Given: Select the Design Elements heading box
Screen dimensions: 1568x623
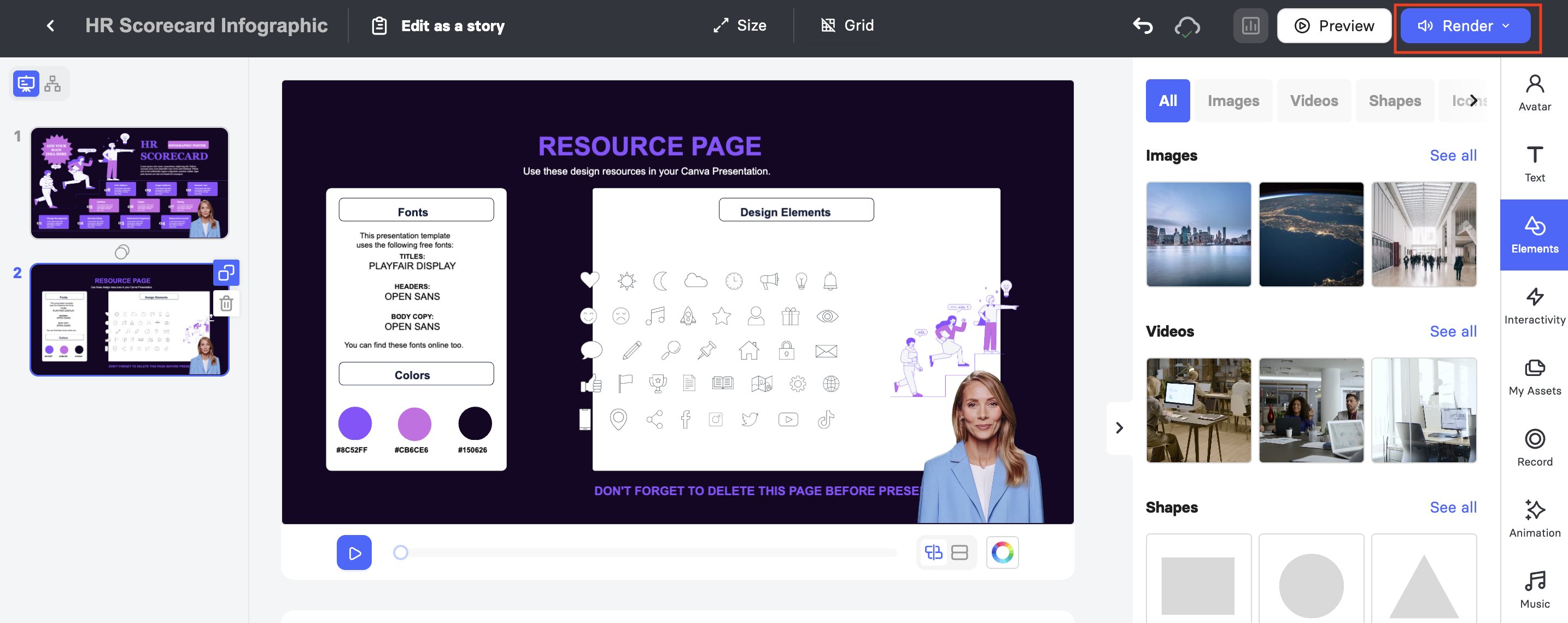Looking at the screenshot, I should [x=796, y=210].
